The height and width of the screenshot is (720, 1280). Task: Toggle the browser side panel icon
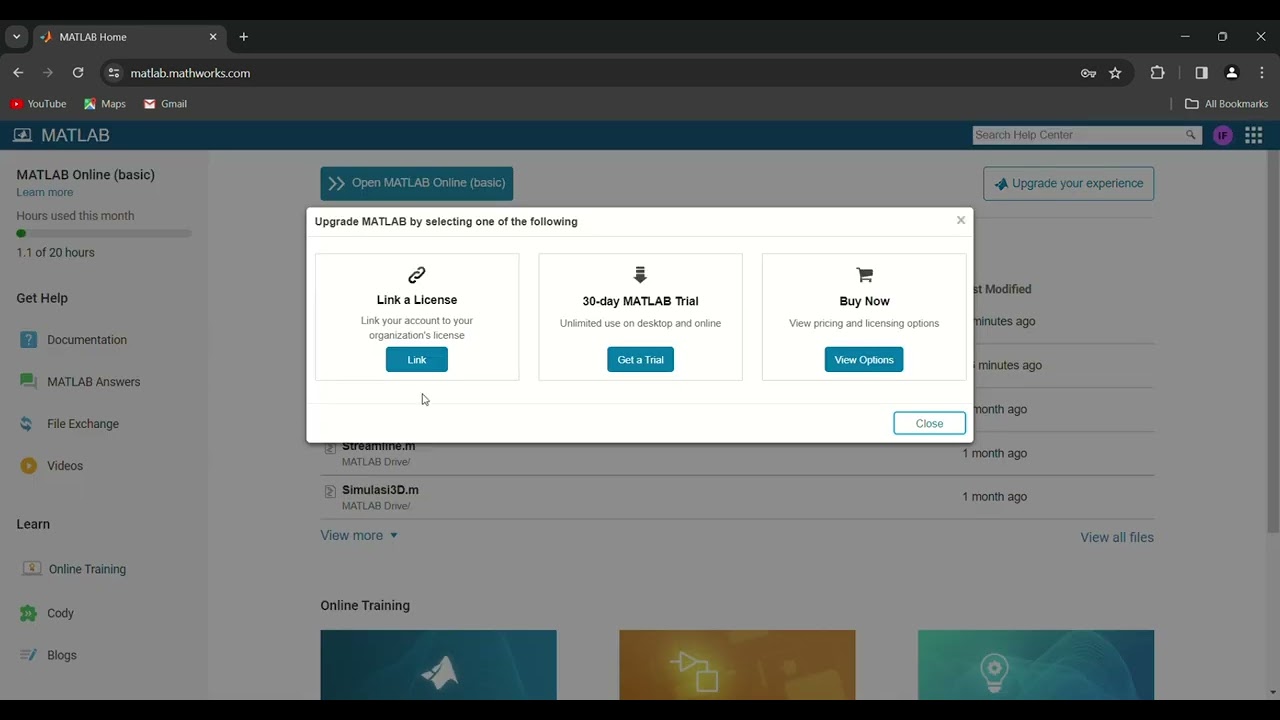[x=1201, y=73]
